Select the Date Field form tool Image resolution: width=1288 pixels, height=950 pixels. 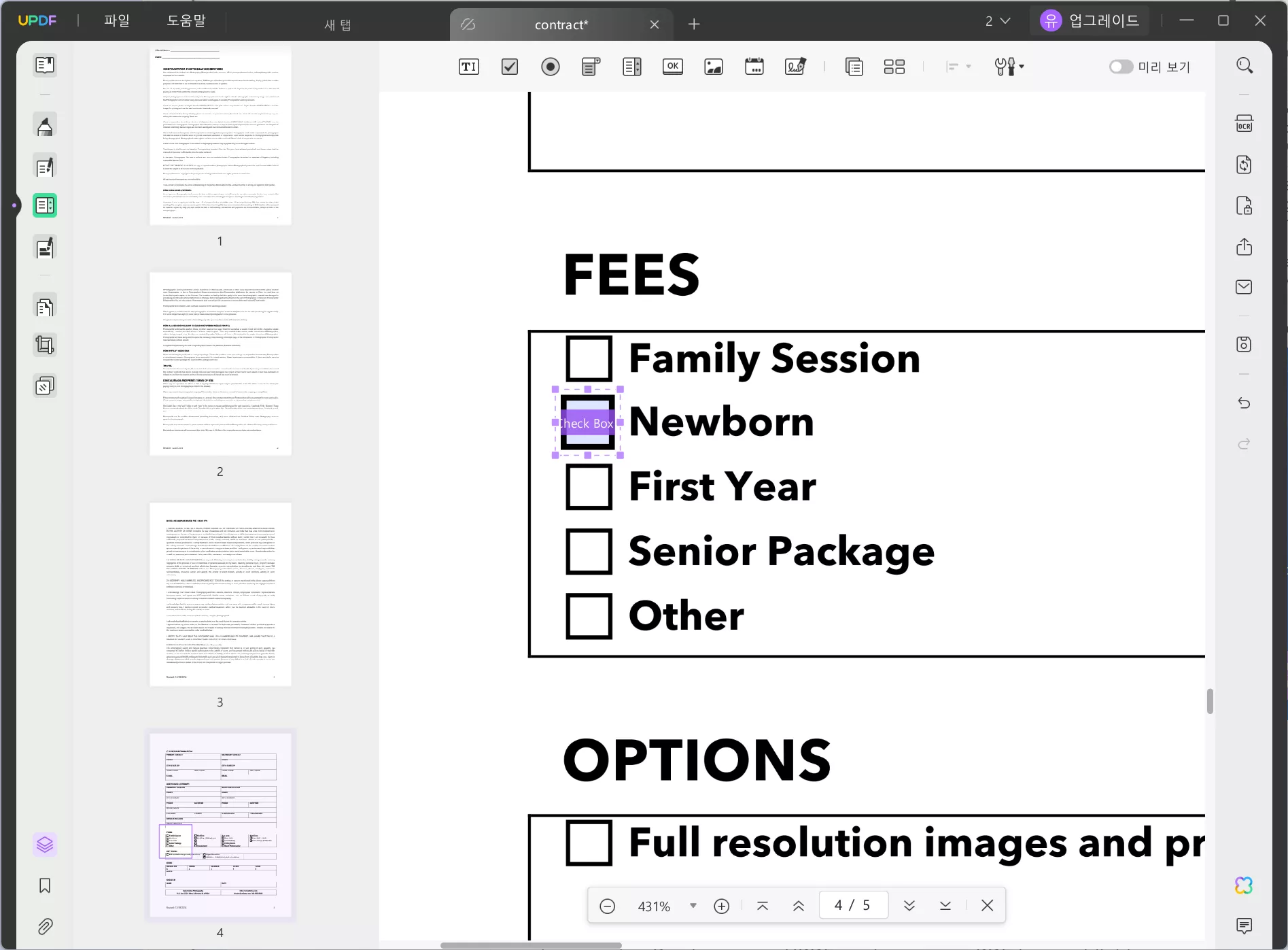(x=754, y=67)
